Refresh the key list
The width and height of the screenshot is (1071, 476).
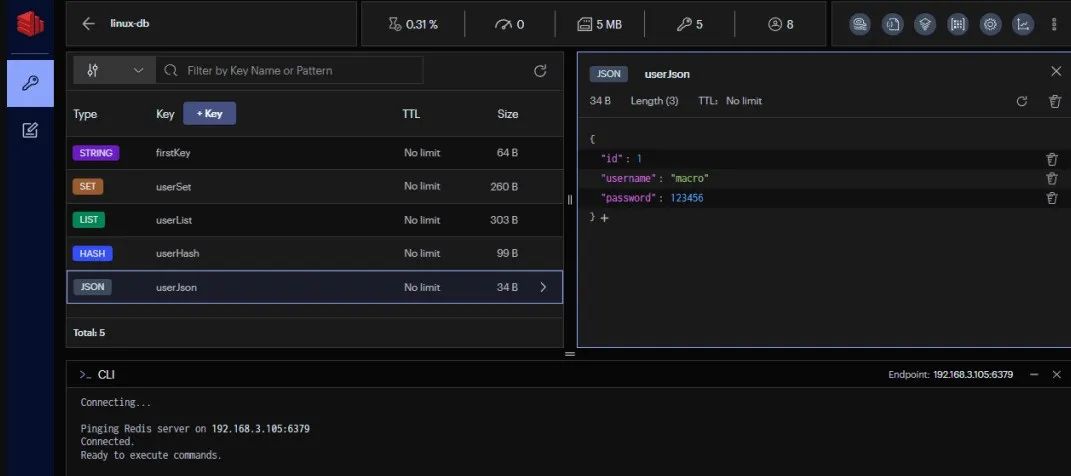pos(540,70)
